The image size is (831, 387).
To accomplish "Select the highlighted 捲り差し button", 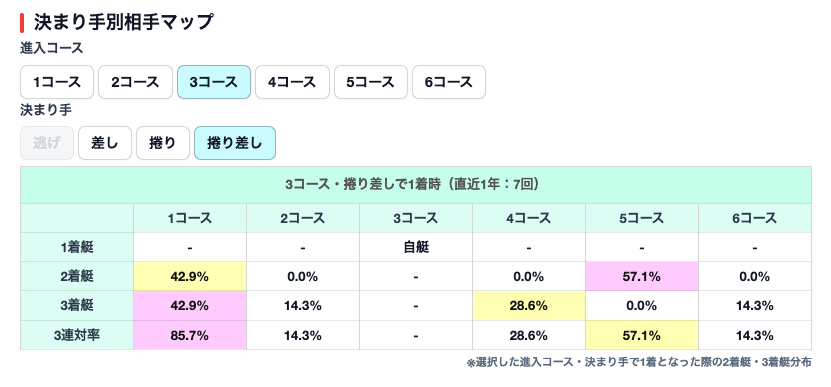I will [235, 143].
